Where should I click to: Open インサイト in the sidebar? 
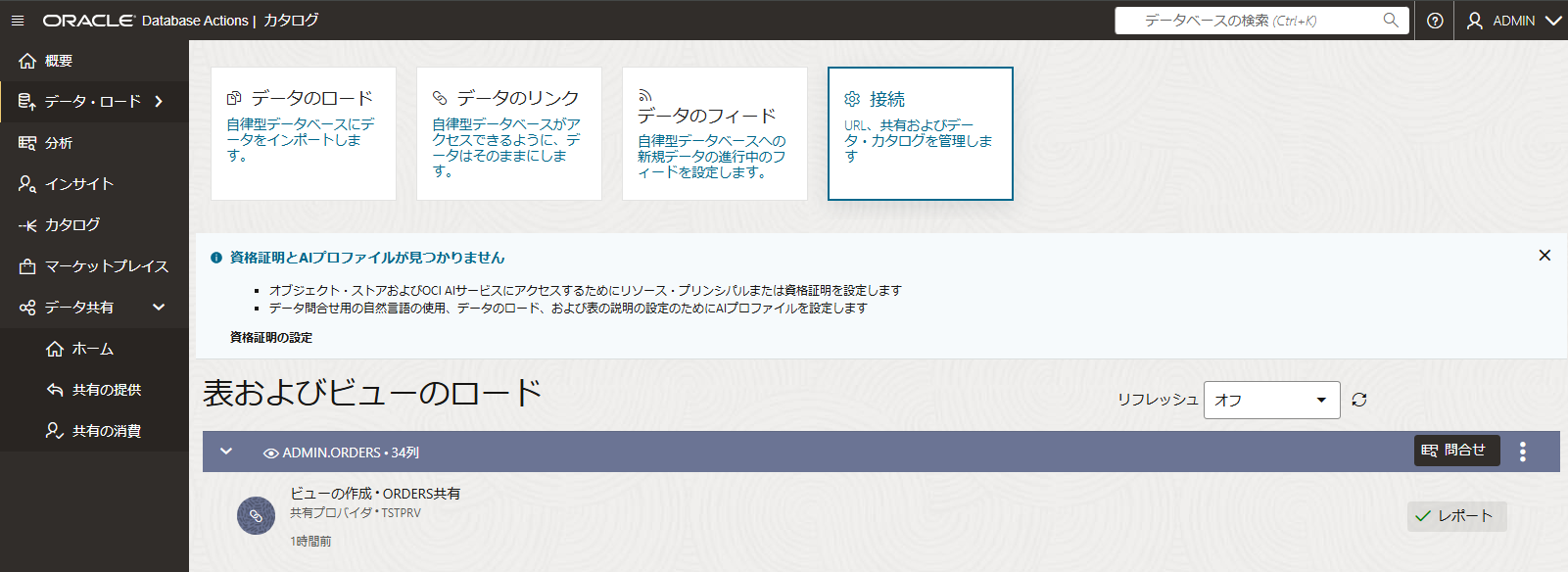pyautogui.click(x=94, y=184)
